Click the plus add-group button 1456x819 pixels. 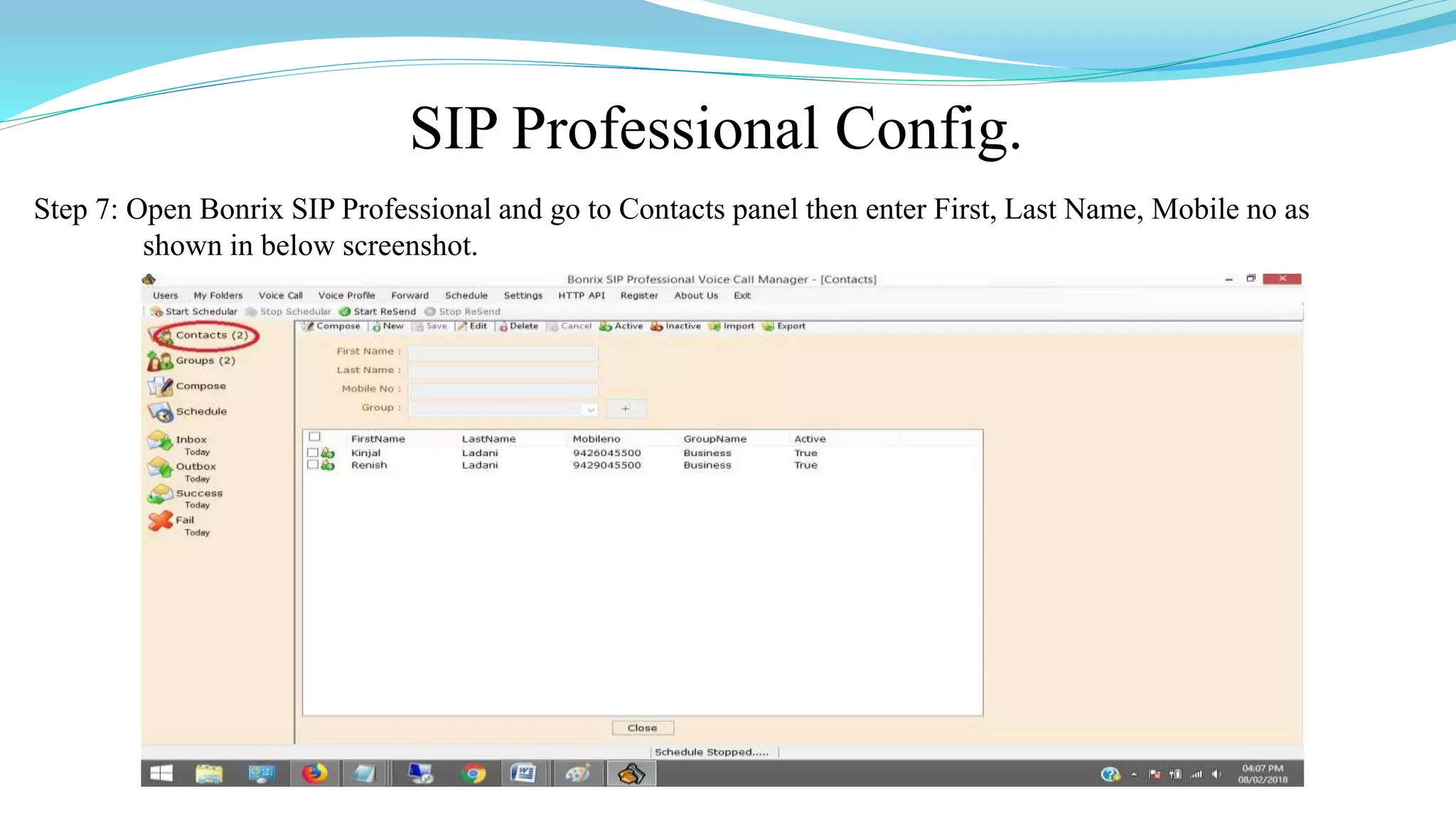(x=626, y=409)
